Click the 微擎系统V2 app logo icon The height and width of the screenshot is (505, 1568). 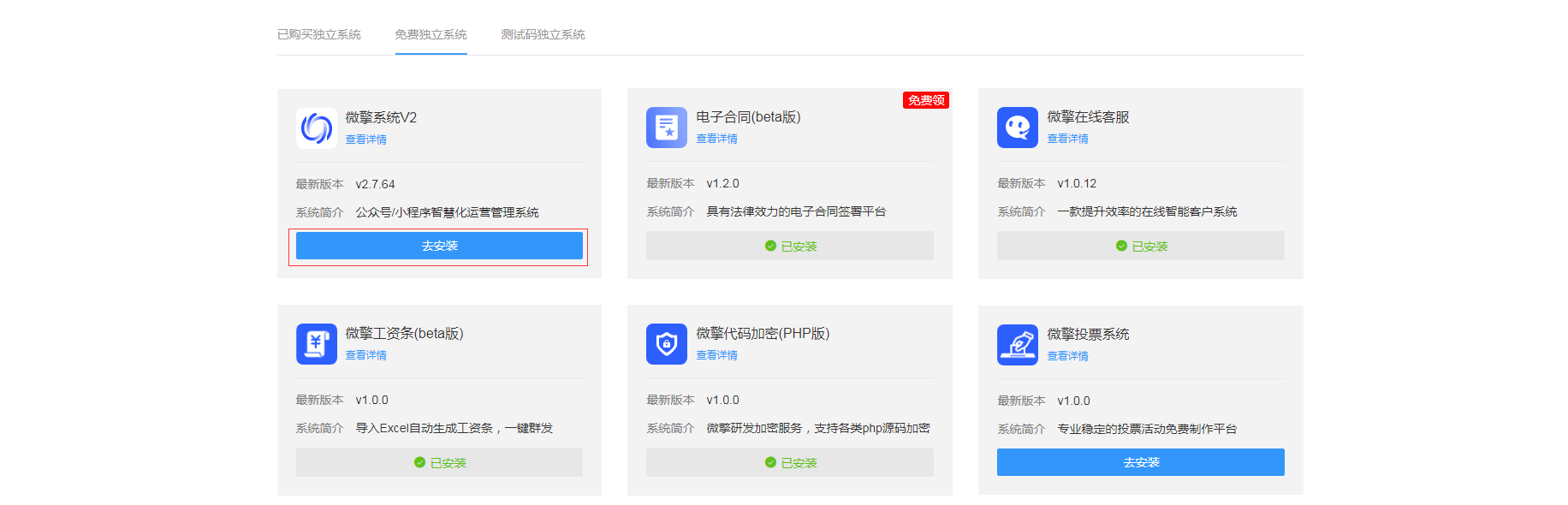click(x=317, y=128)
